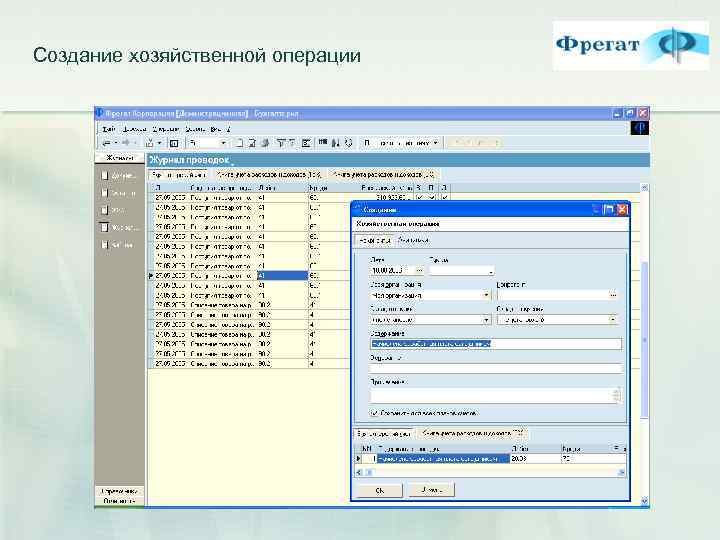Select highlighted Содержание cell in dialog grid
Image resolution: width=720 pixels, height=540 pixels.
point(443,458)
